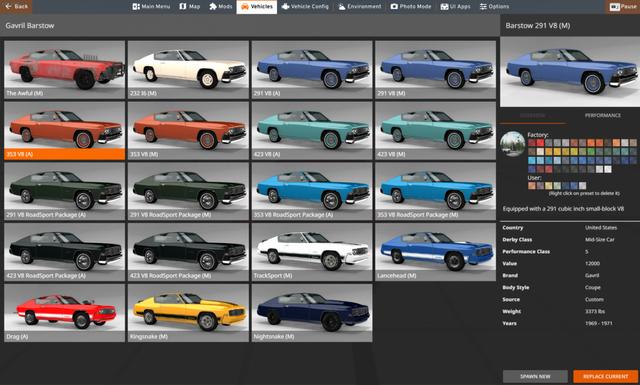
Task: Choose the first user color preset
Action: tap(531, 186)
